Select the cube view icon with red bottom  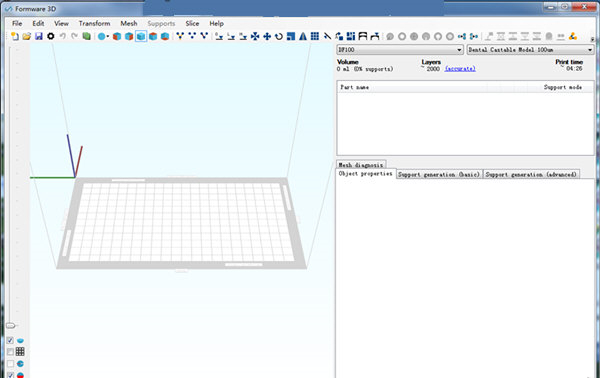pyautogui.click(x=165, y=36)
